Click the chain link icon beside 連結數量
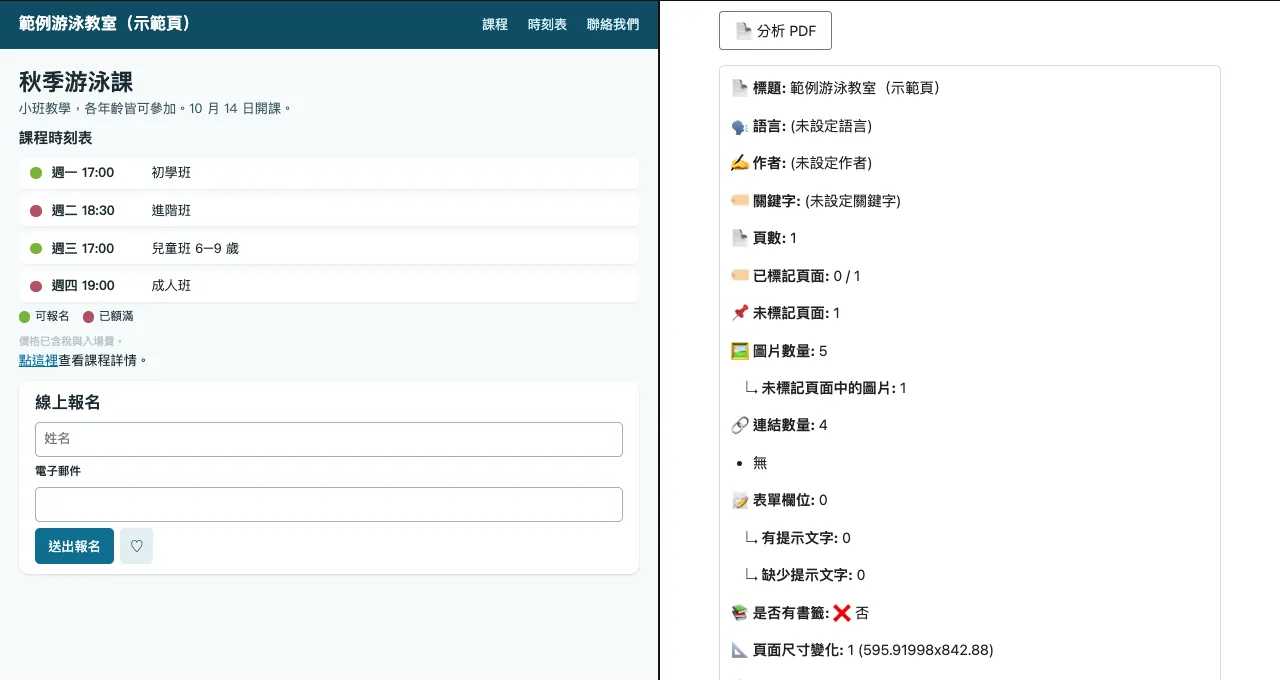 click(x=740, y=425)
